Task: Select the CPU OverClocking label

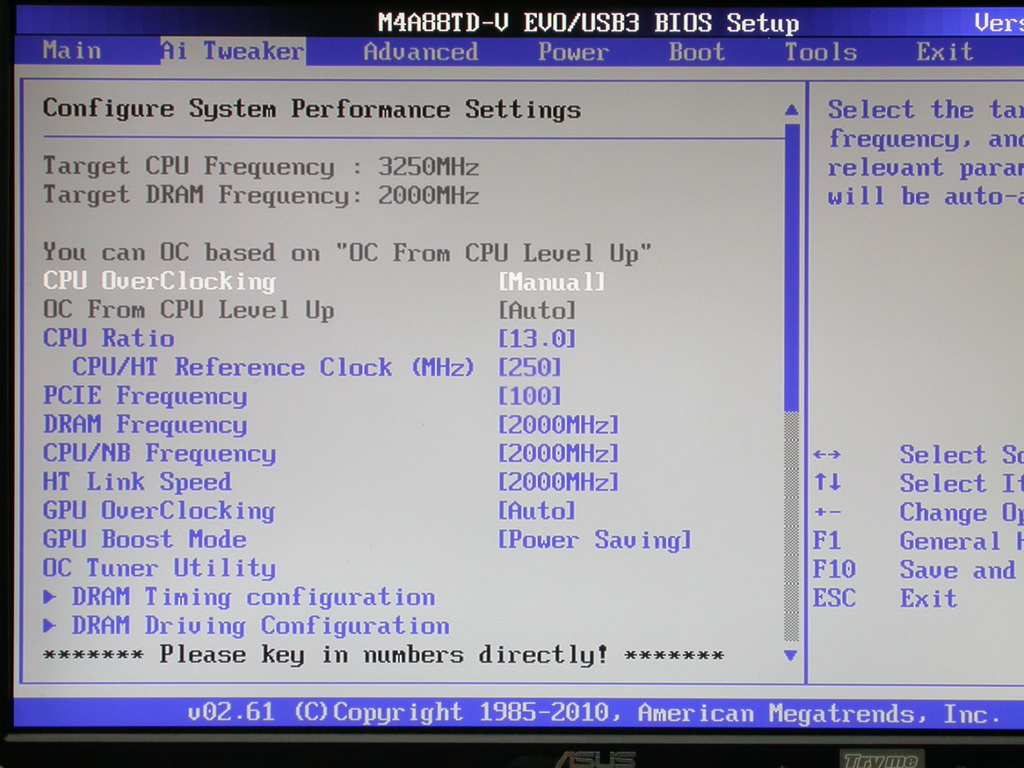Action: (159, 281)
